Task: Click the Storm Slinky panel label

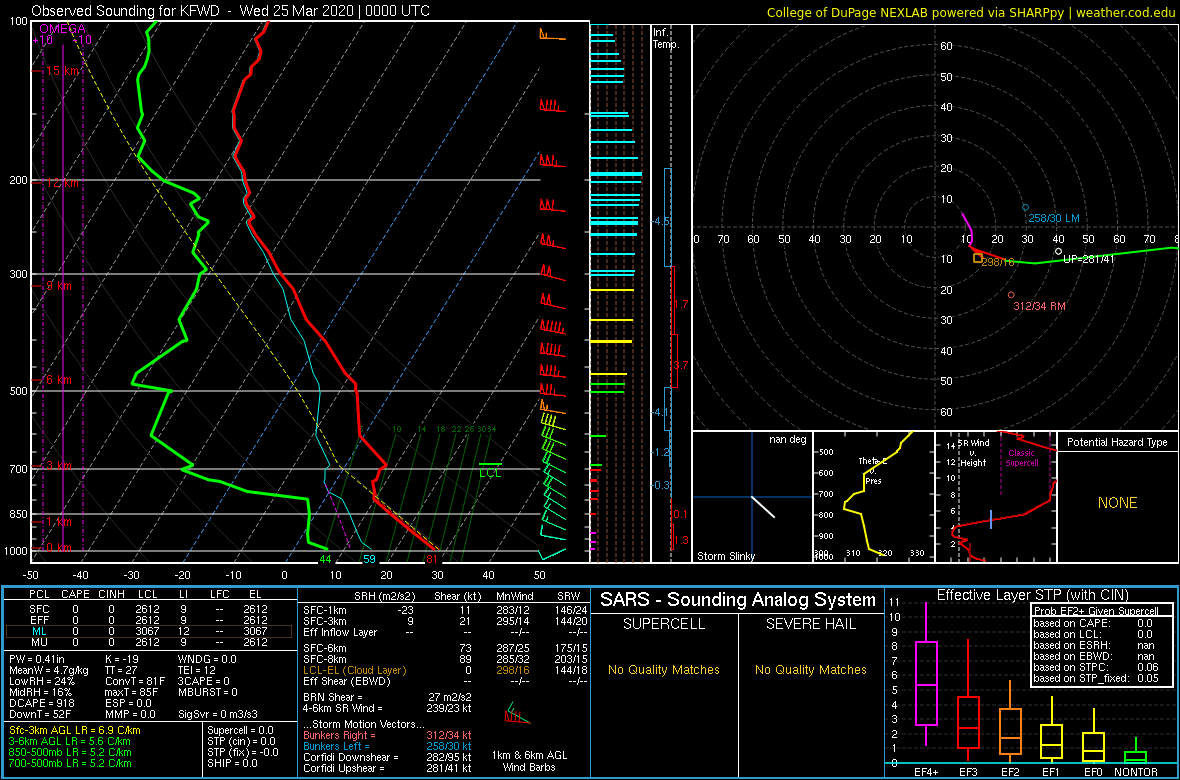Action: (x=726, y=556)
